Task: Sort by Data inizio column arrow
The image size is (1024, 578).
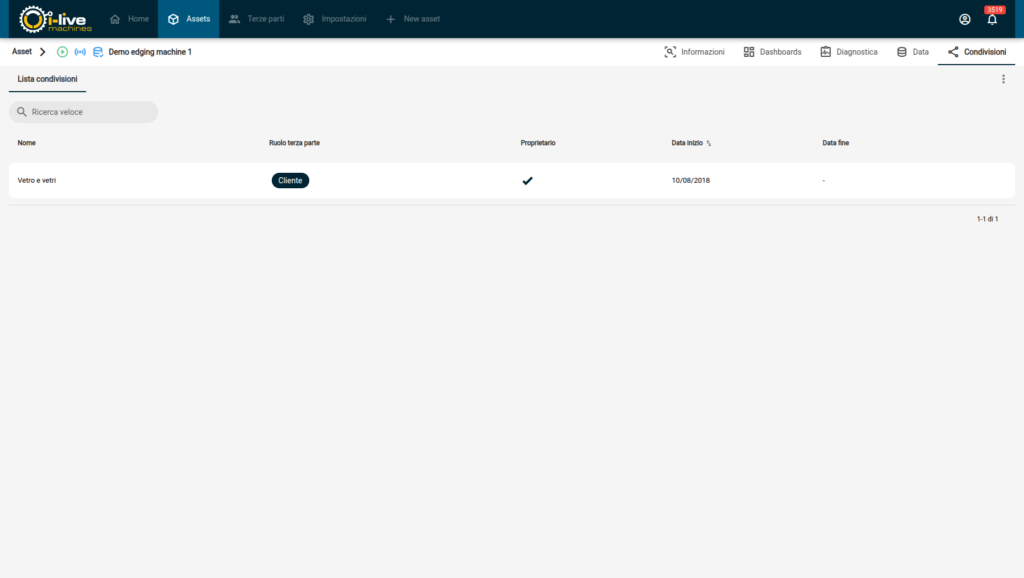Action: point(709,144)
